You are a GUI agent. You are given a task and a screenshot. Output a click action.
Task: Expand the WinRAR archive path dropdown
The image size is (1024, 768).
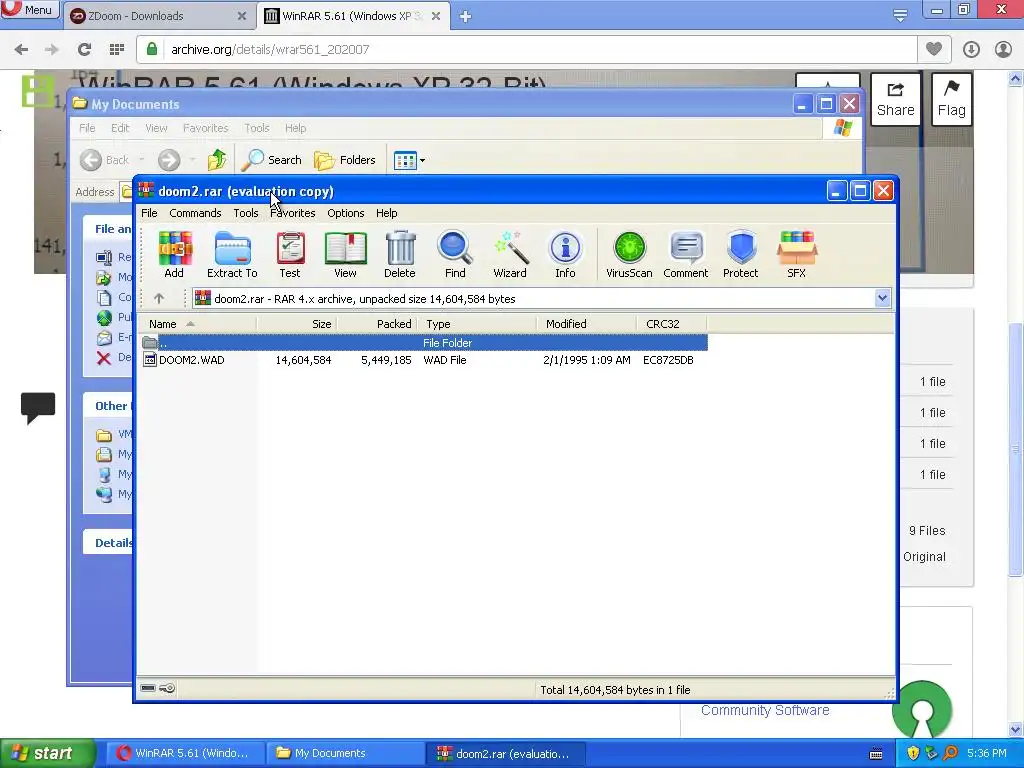(882, 298)
